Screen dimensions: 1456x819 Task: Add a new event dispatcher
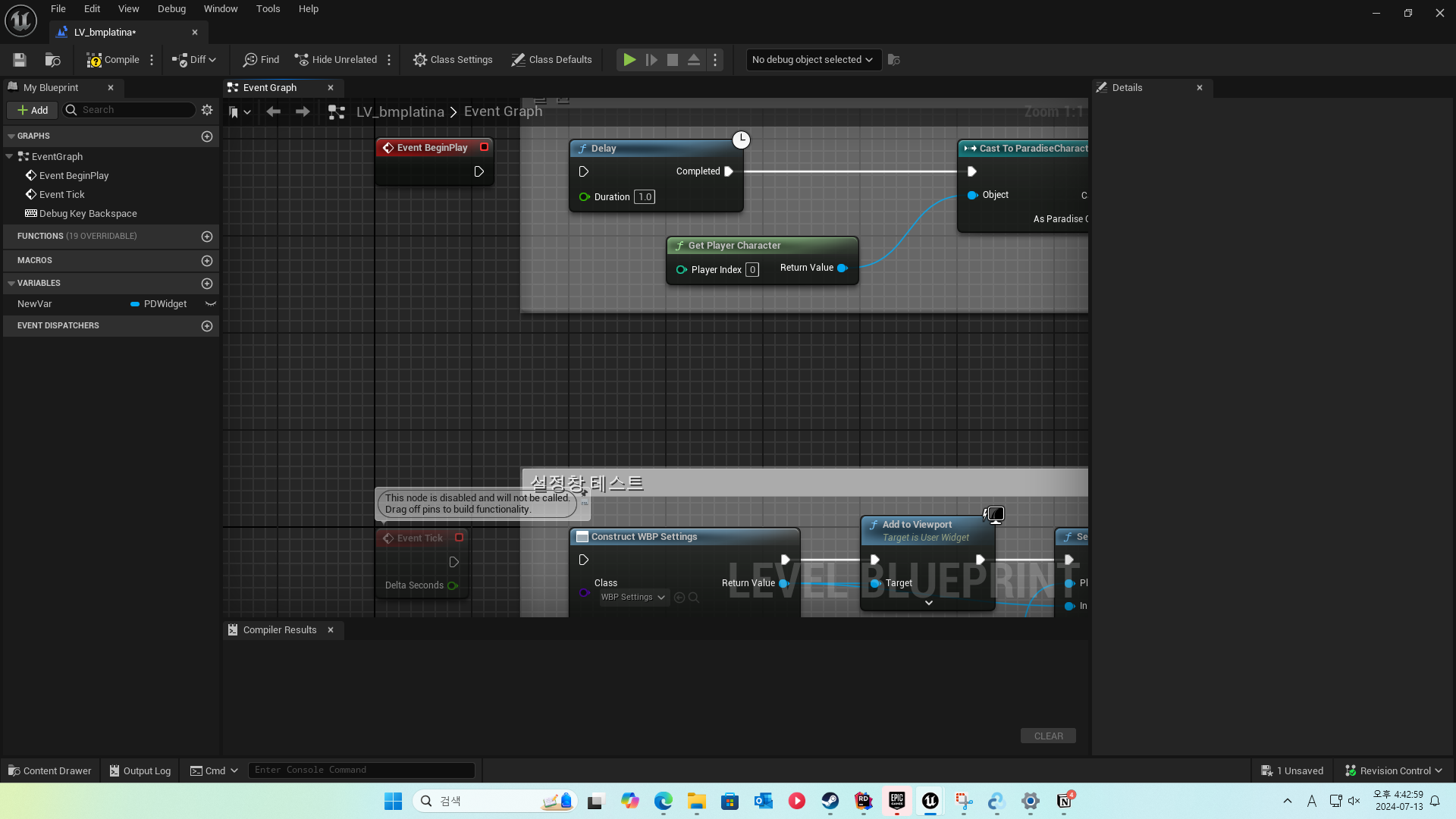[x=207, y=326]
